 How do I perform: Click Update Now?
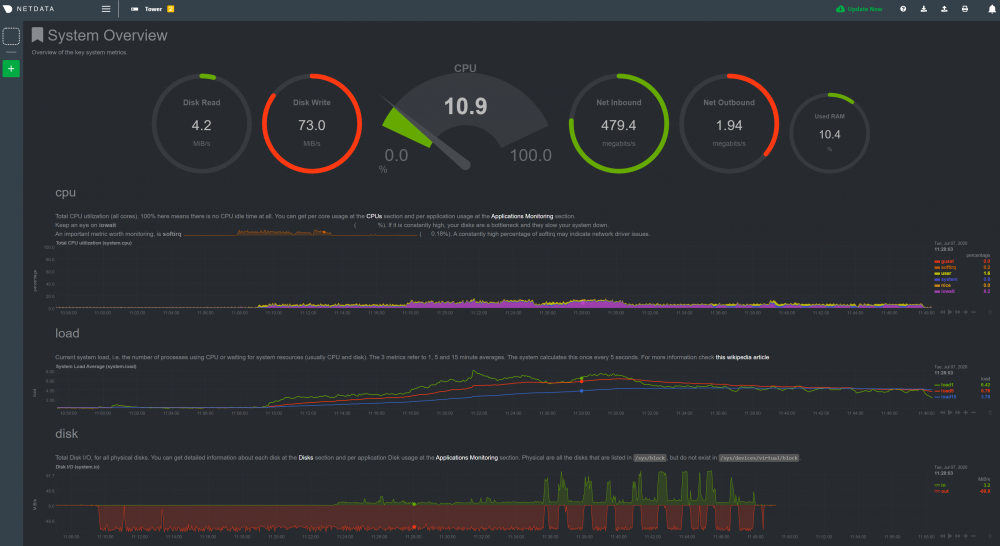click(859, 9)
